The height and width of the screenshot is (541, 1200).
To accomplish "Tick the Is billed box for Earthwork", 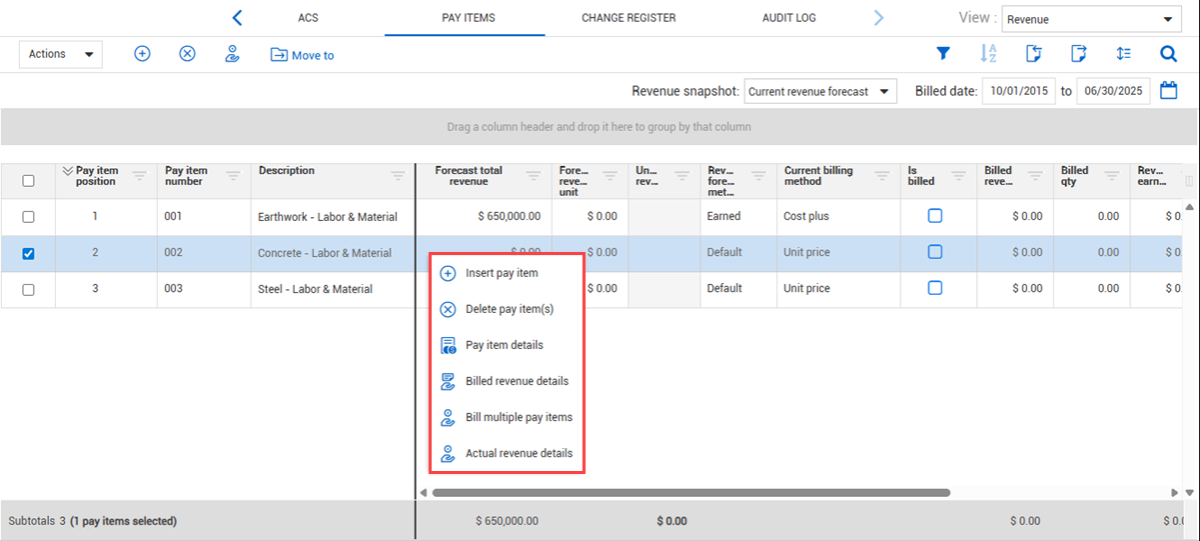I will coord(935,216).
